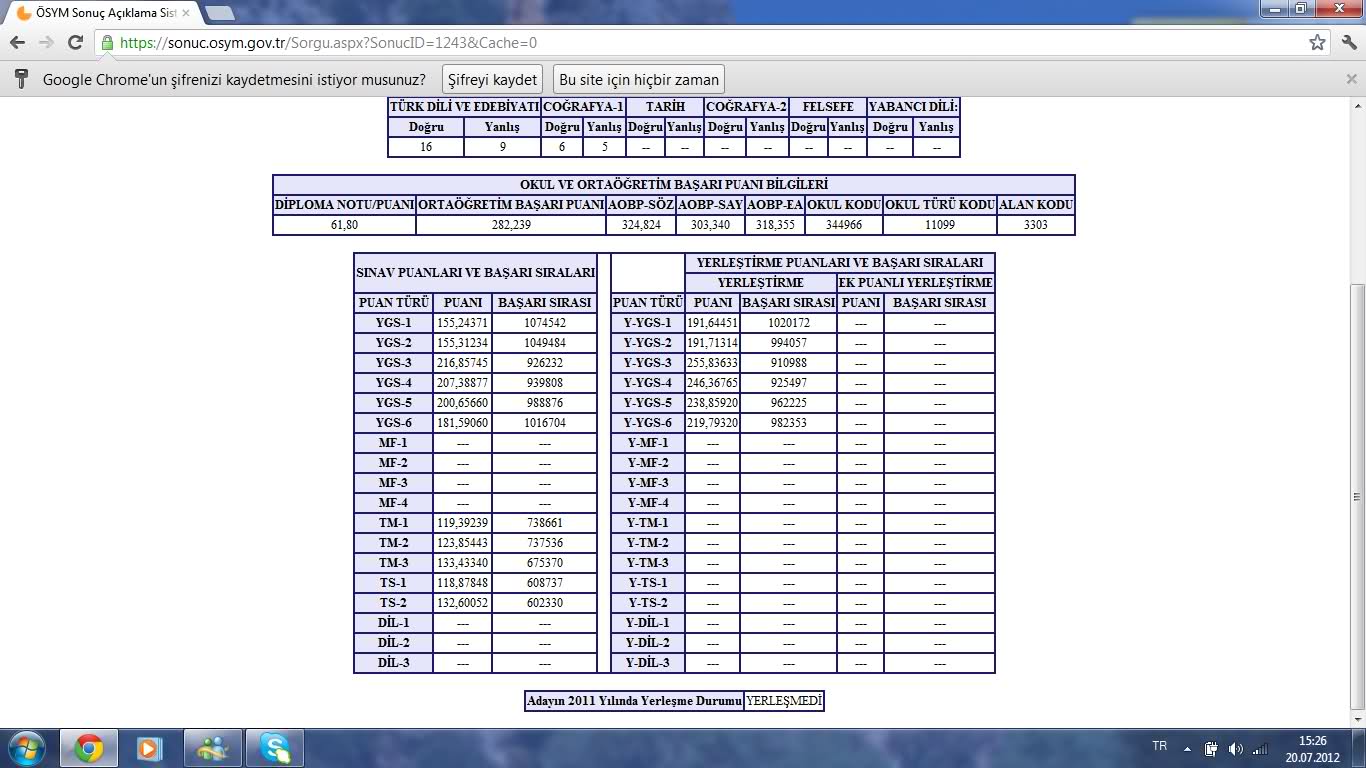Open the Chrome wrench settings menu
This screenshot has width=1366, height=768.
[x=1348, y=43]
